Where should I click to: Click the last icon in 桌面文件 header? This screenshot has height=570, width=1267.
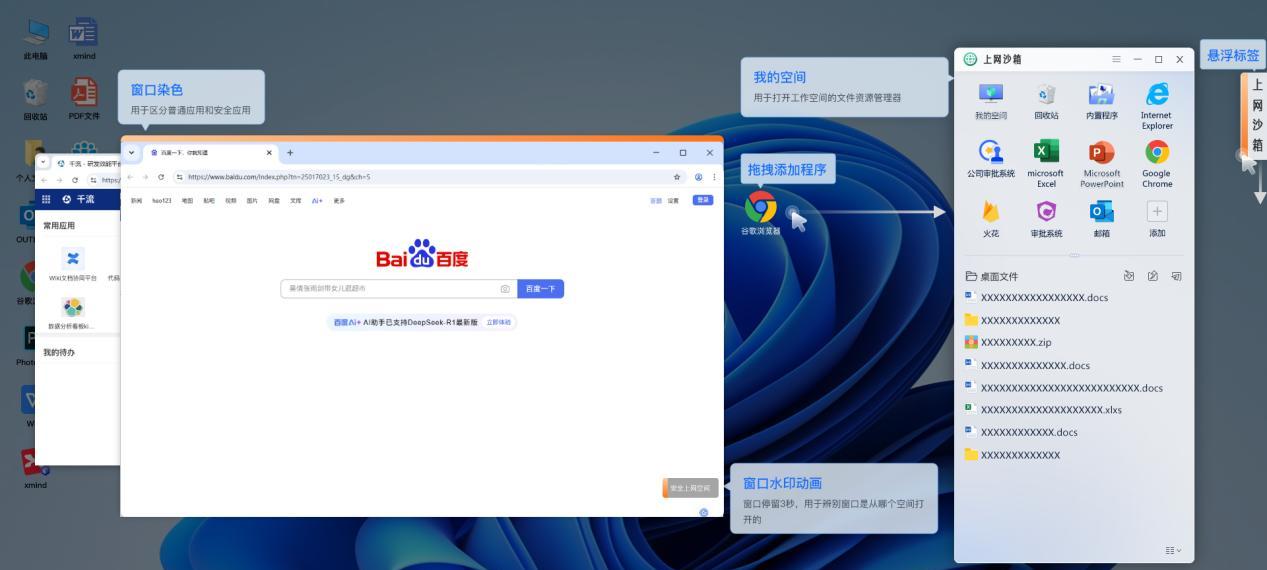point(1177,276)
